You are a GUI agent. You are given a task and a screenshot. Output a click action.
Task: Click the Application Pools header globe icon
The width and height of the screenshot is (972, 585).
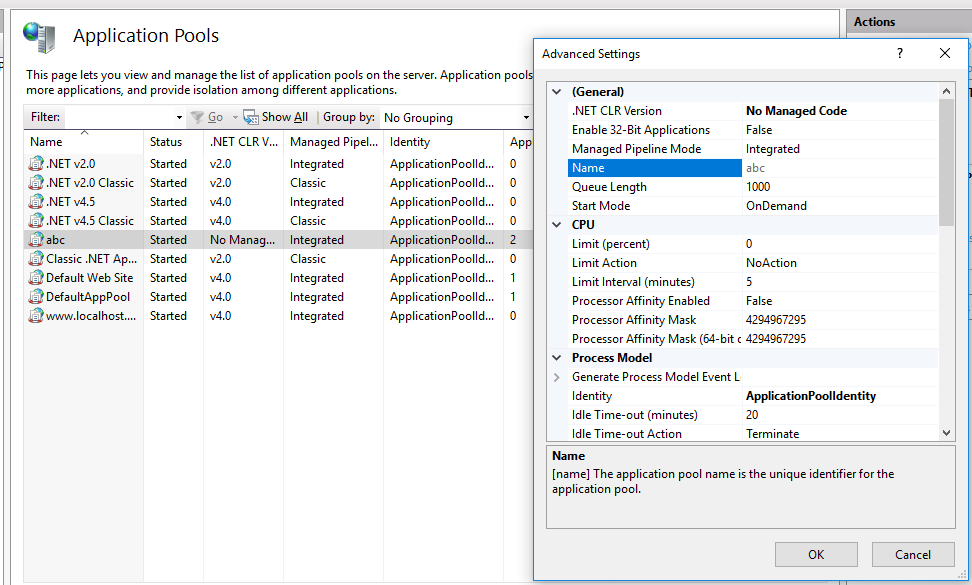tap(40, 37)
